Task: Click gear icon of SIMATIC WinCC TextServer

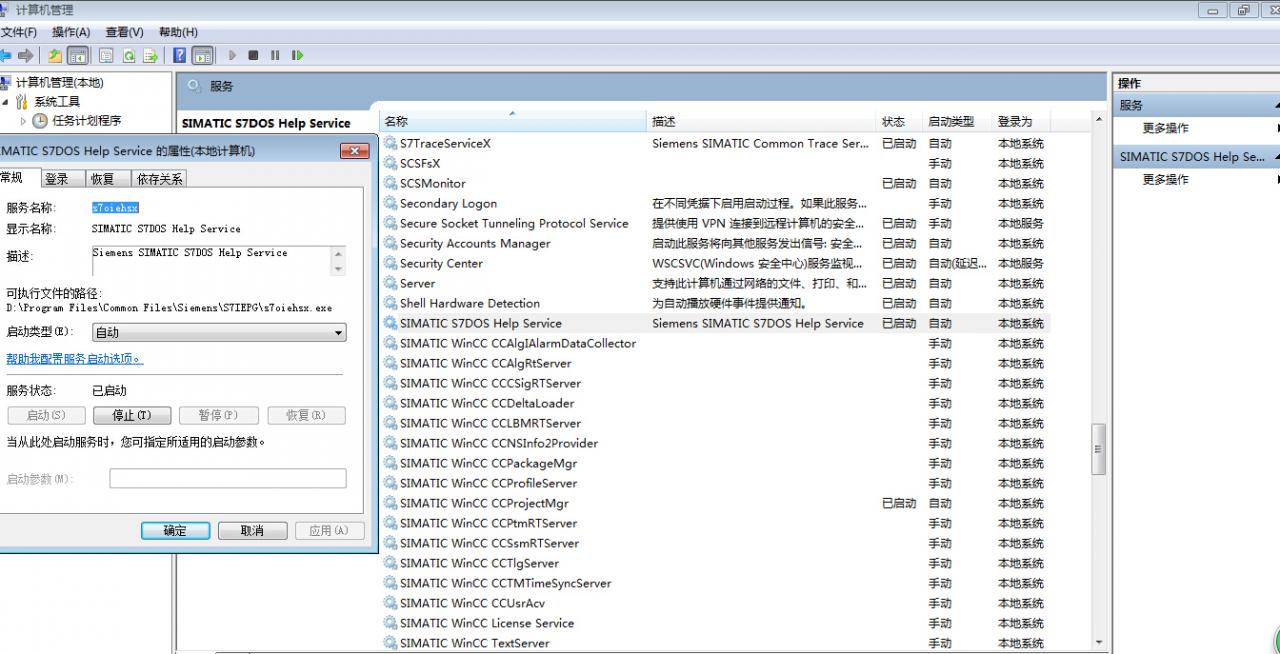Action: (390, 643)
